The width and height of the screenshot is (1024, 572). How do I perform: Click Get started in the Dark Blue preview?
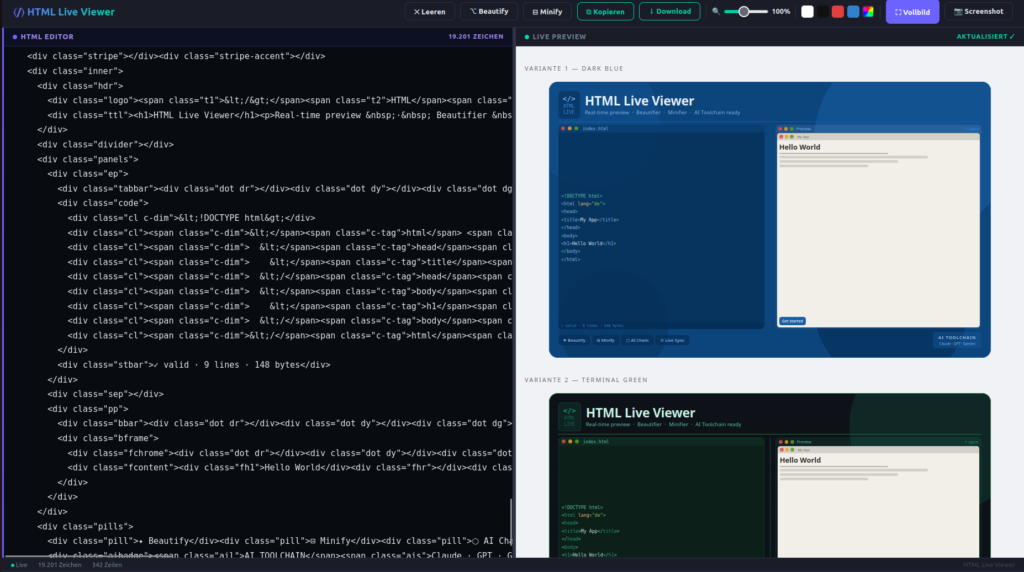pos(792,321)
